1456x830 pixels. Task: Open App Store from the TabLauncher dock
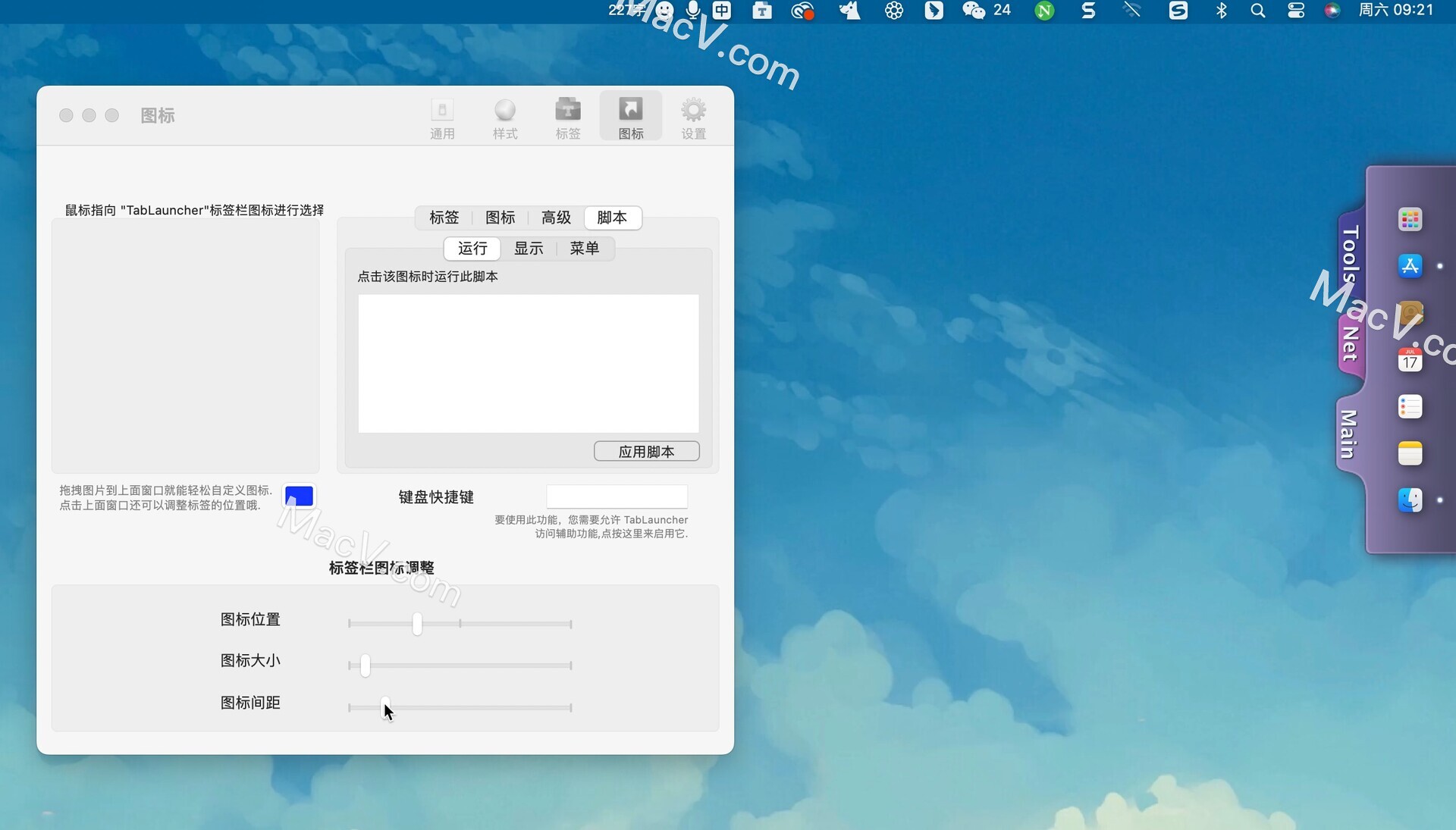coord(1410,266)
